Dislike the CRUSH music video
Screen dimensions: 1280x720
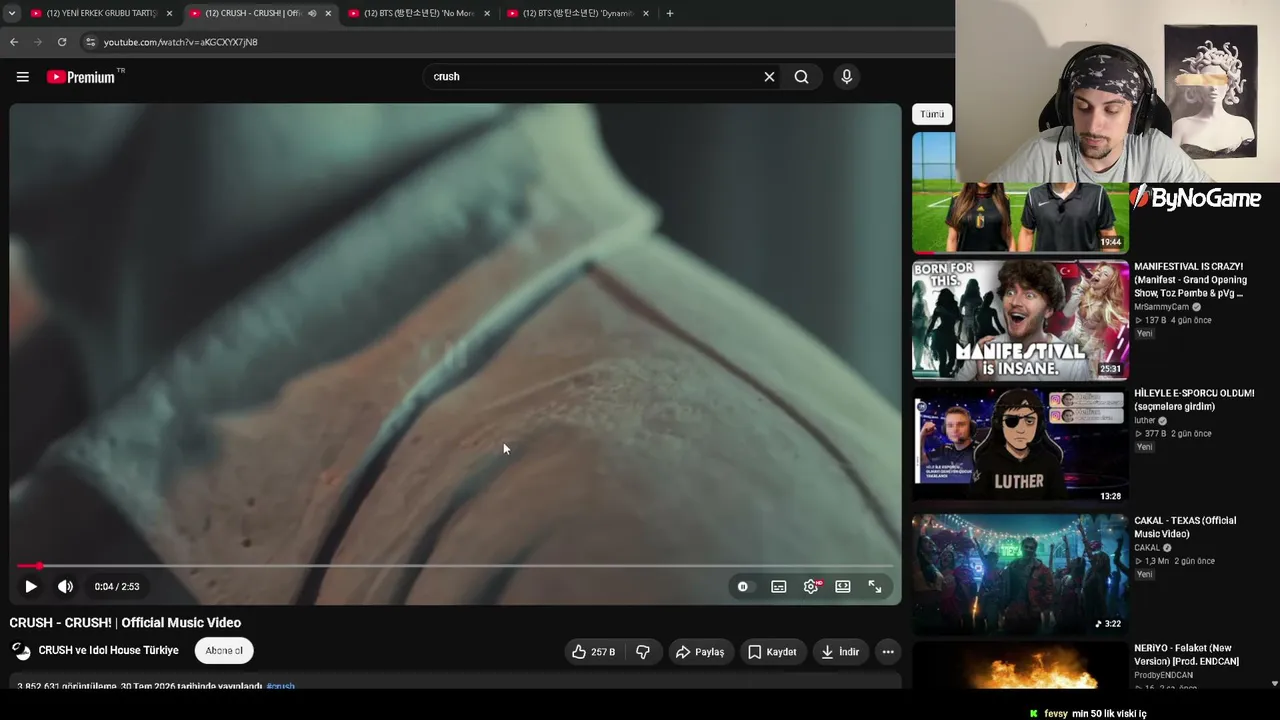(x=643, y=652)
